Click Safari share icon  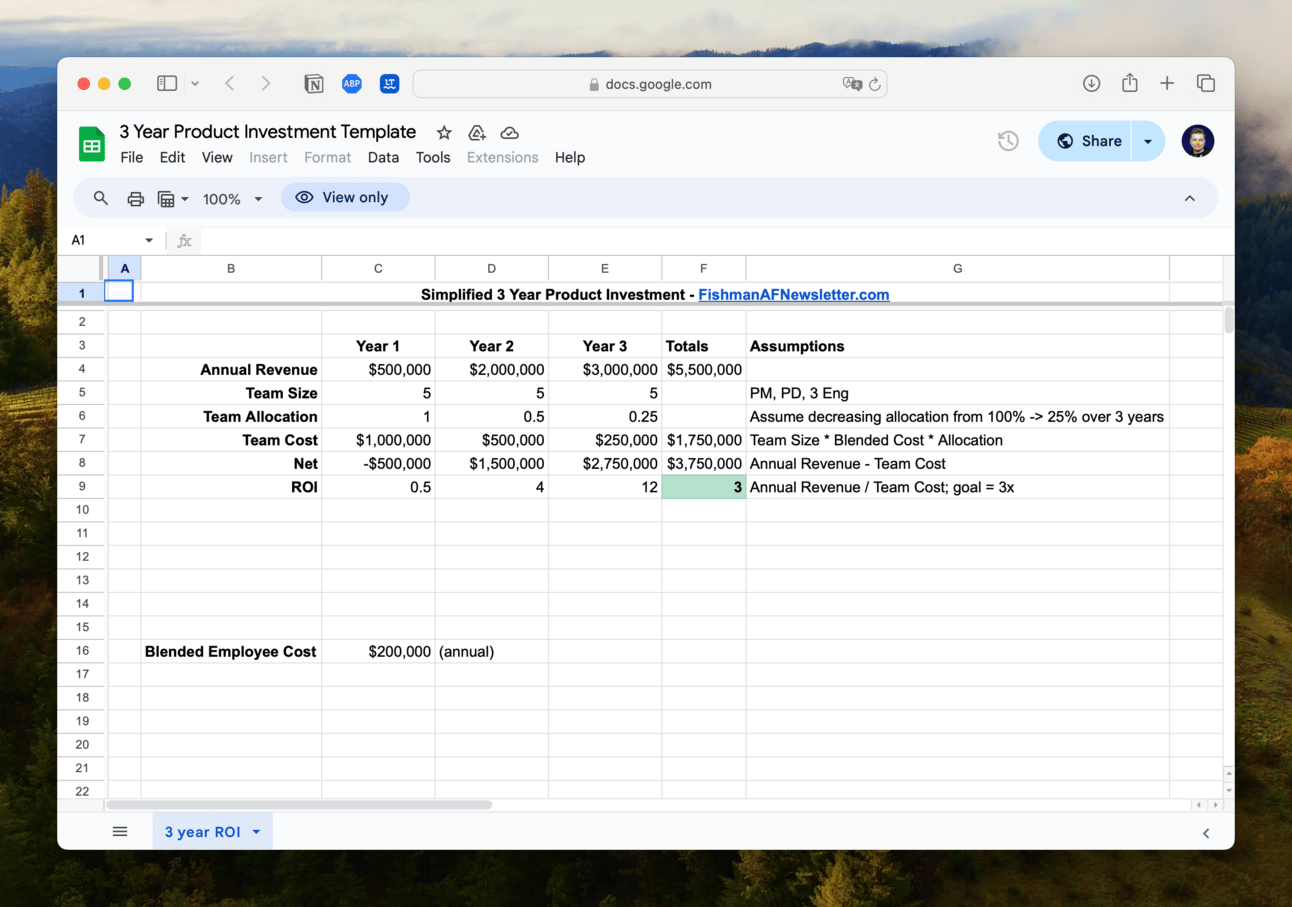tap(1130, 83)
